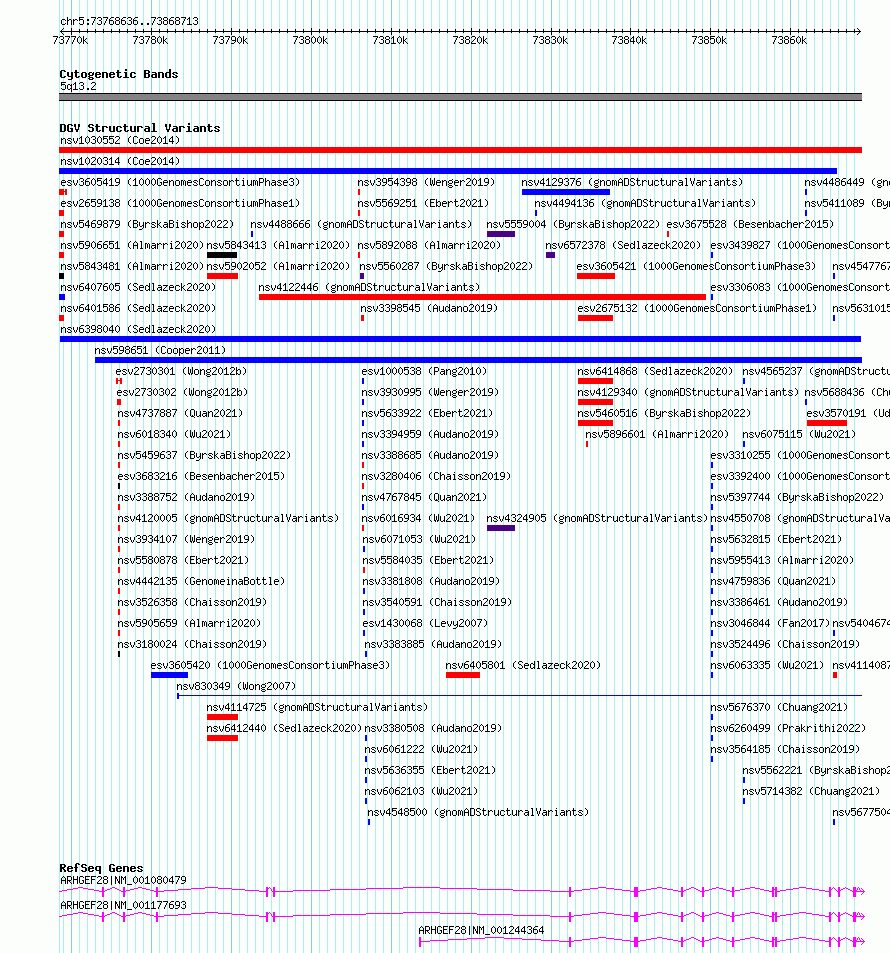Screen dimensions: 890x953
Task: Click the purple bar under nsv4324905
Action: click(x=500, y=528)
